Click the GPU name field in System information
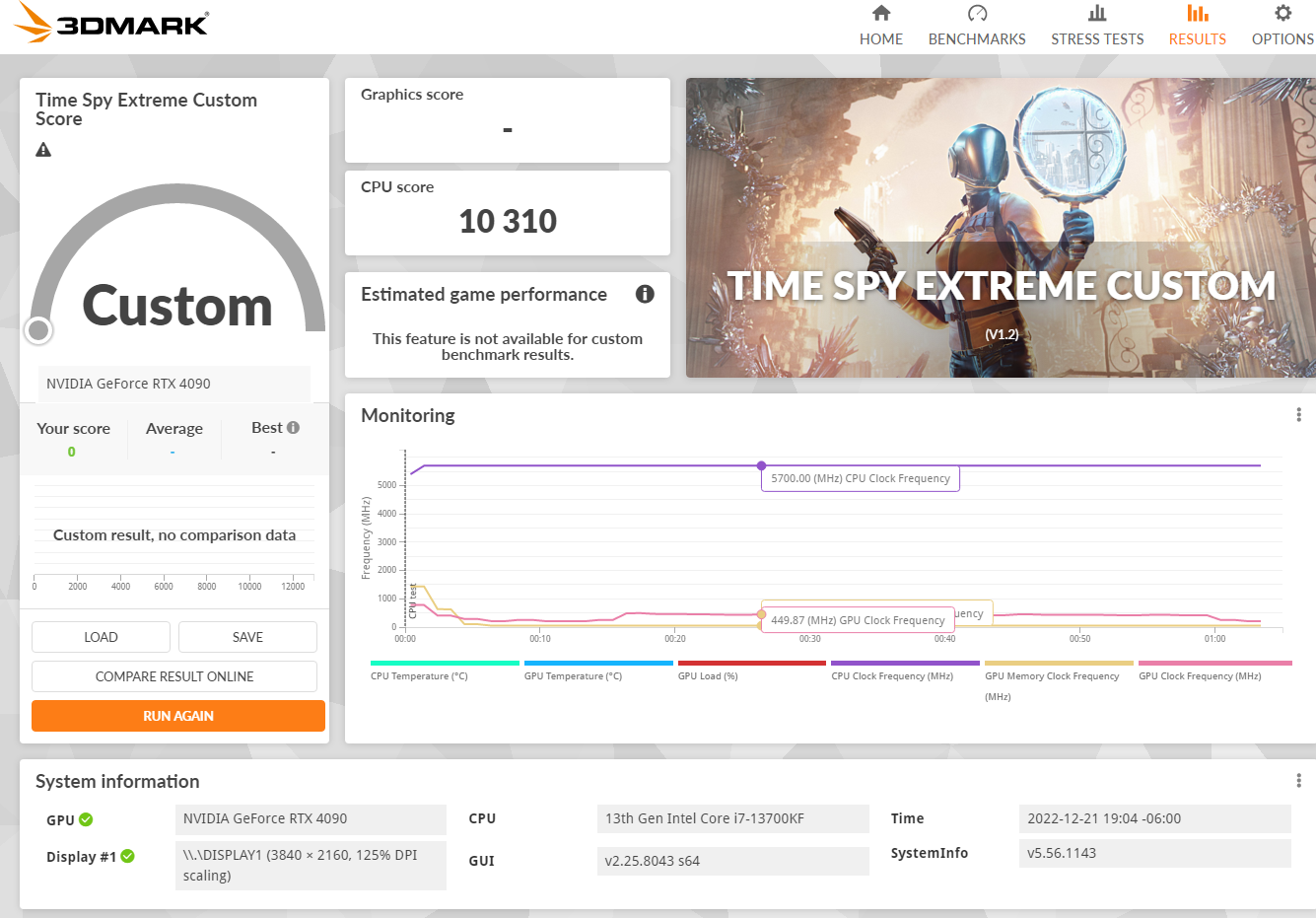 coord(311,818)
